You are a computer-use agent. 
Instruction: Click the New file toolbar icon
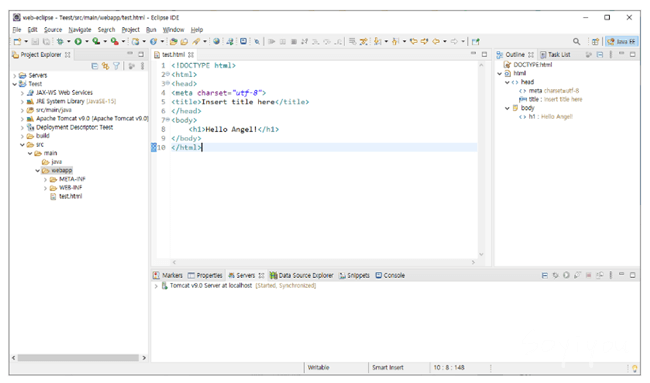(x=17, y=41)
